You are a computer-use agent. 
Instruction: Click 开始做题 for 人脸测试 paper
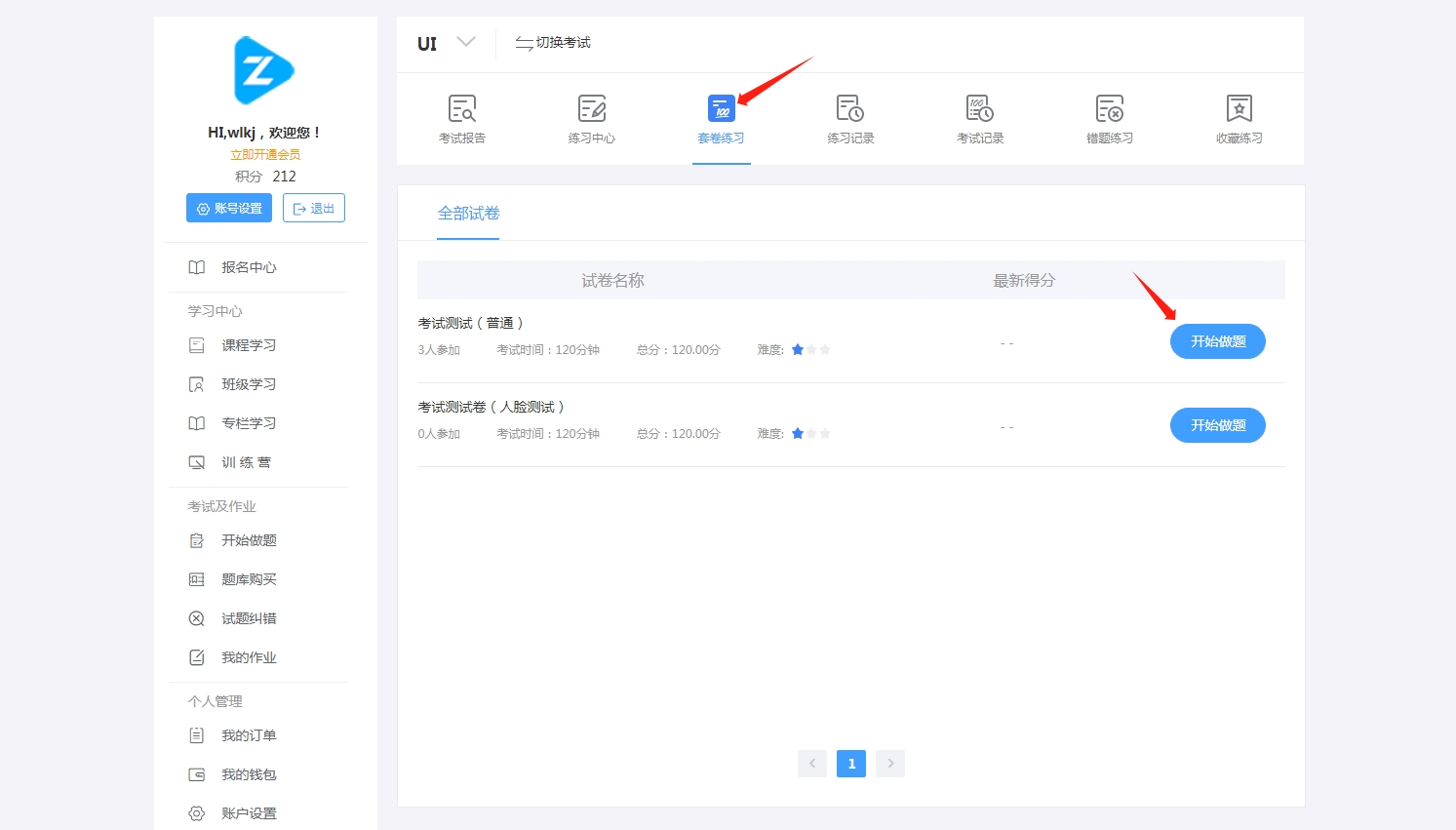tap(1218, 425)
